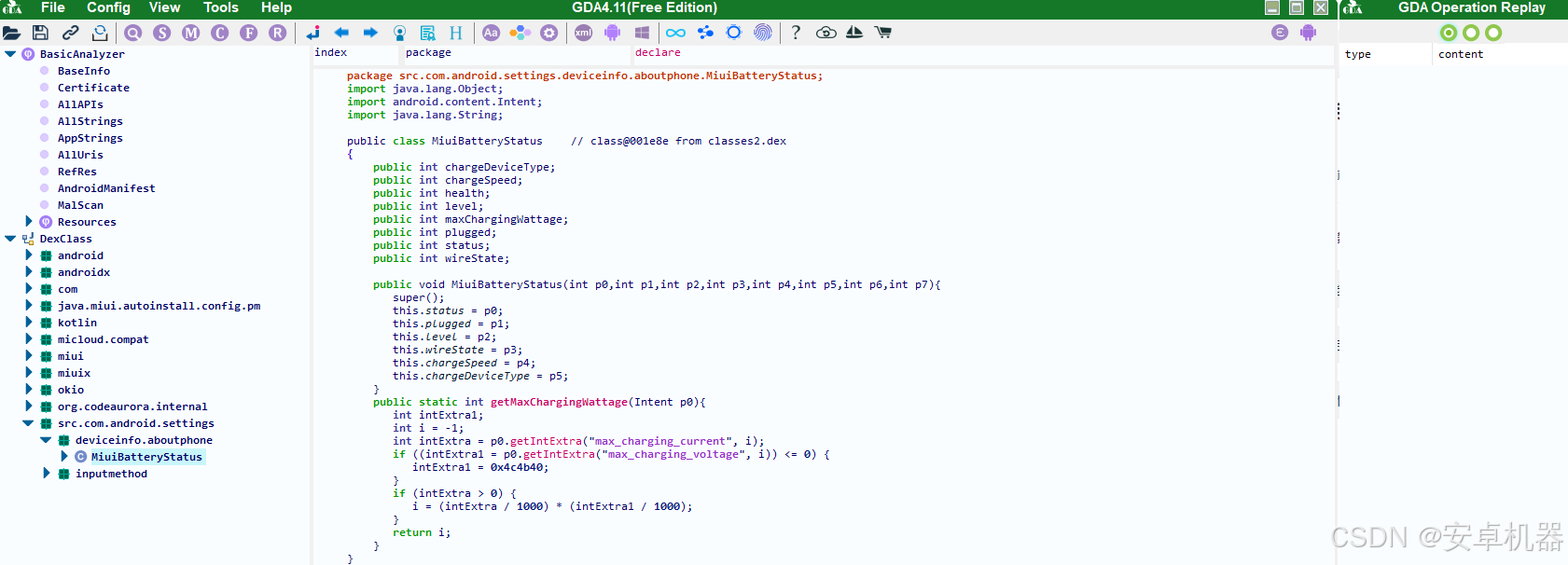This screenshot has width=1568, height=565.
Task: Open the Config menu
Action: coord(108,7)
